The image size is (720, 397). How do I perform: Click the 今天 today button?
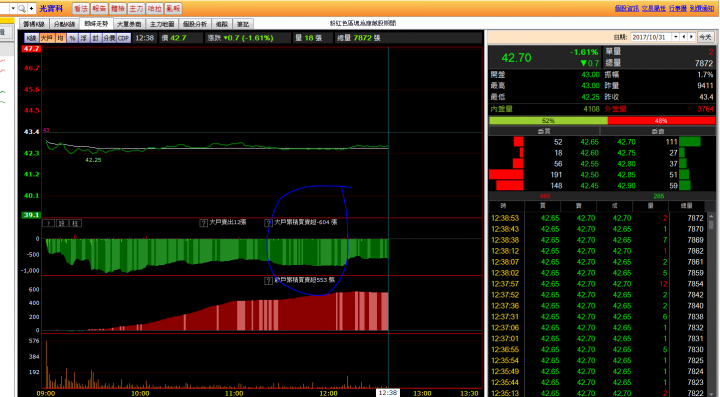[705, 37]
